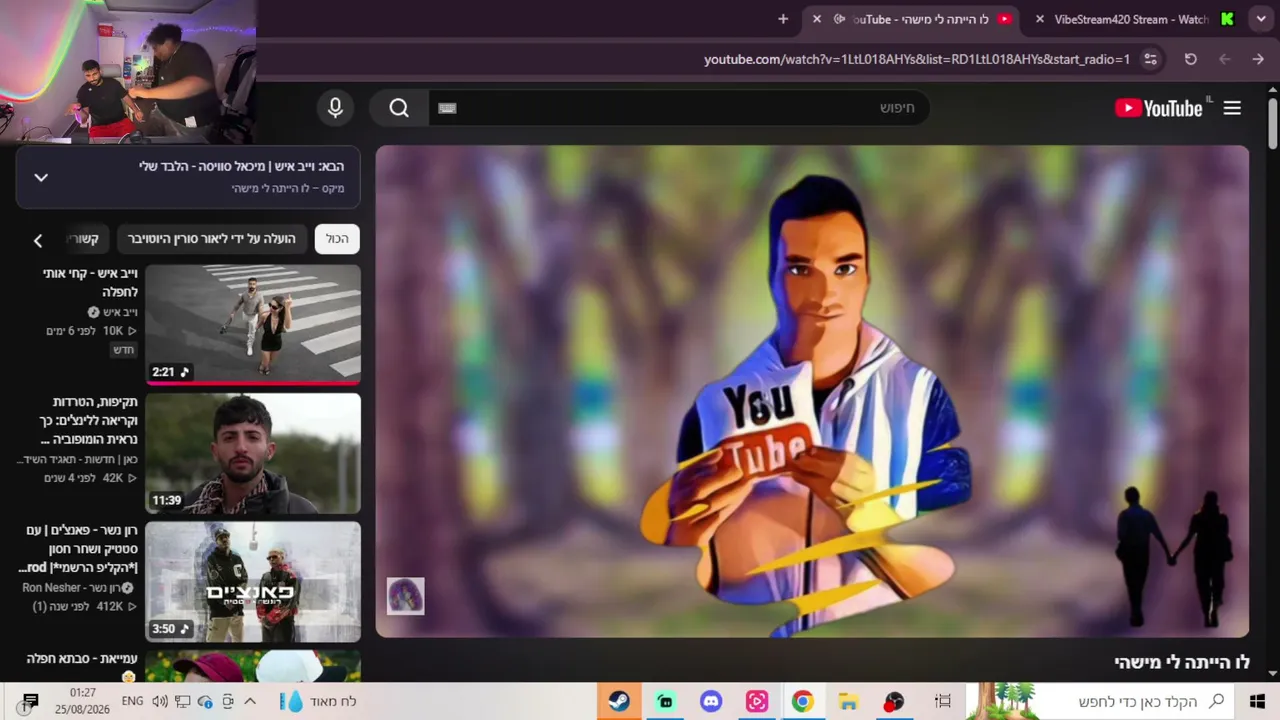
Task: Open the volume control in the tray
Action: (x=160, y=701)
